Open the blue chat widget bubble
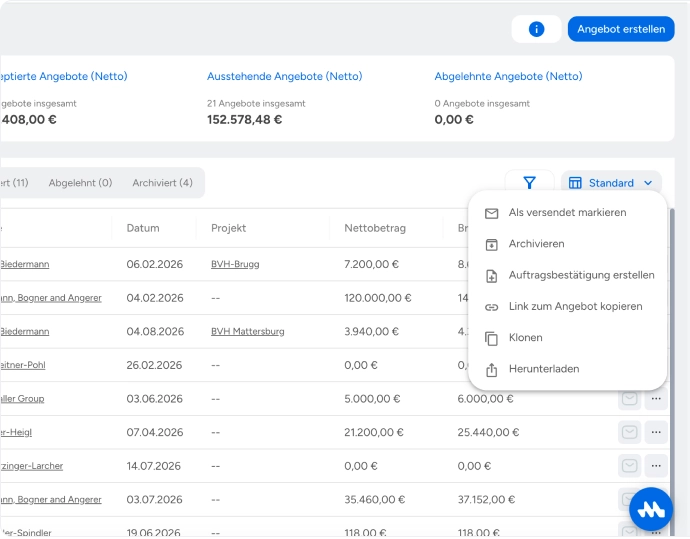 (651, 509)
